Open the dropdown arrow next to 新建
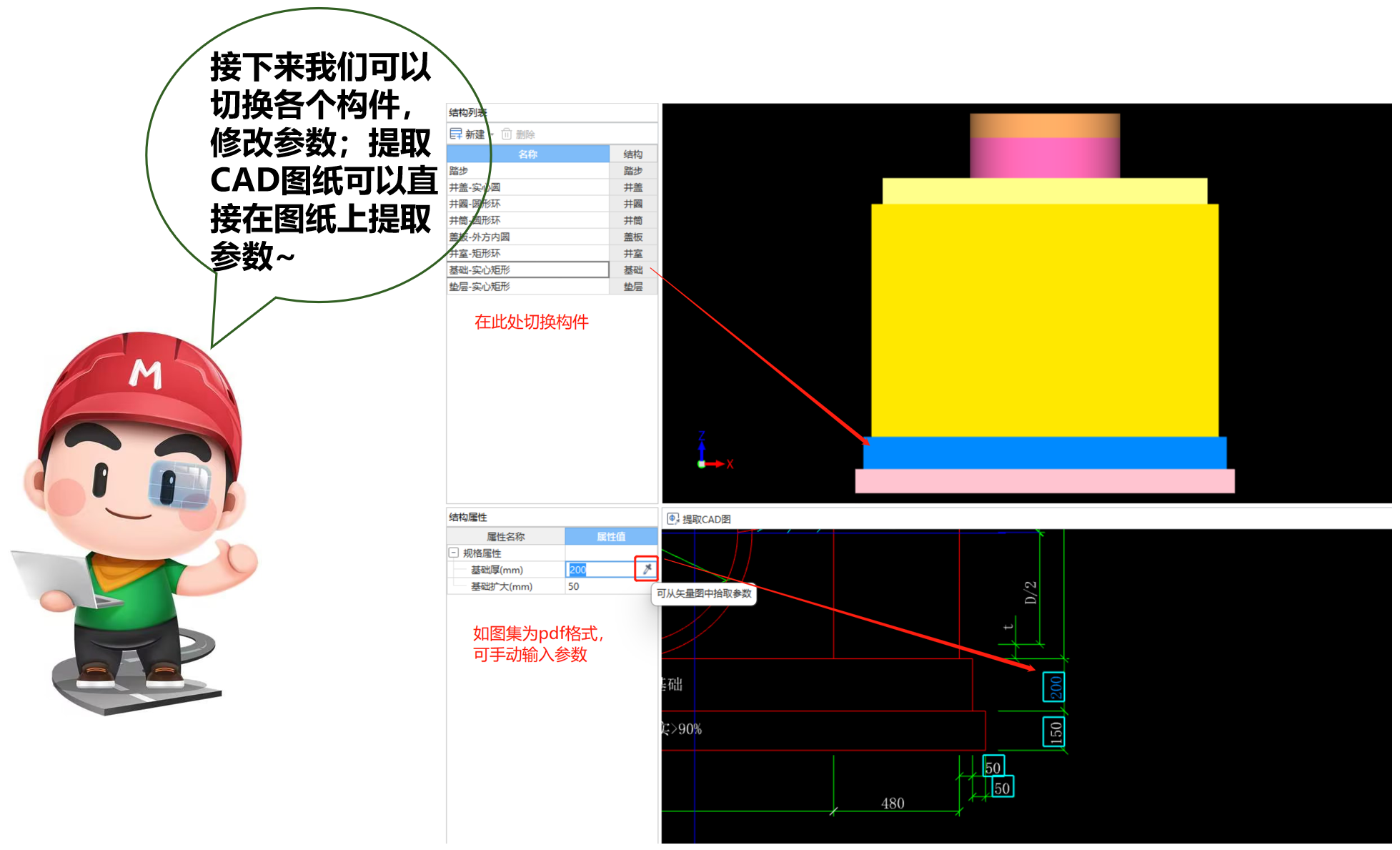This screenshot has width=1400, height=850. 492,134
